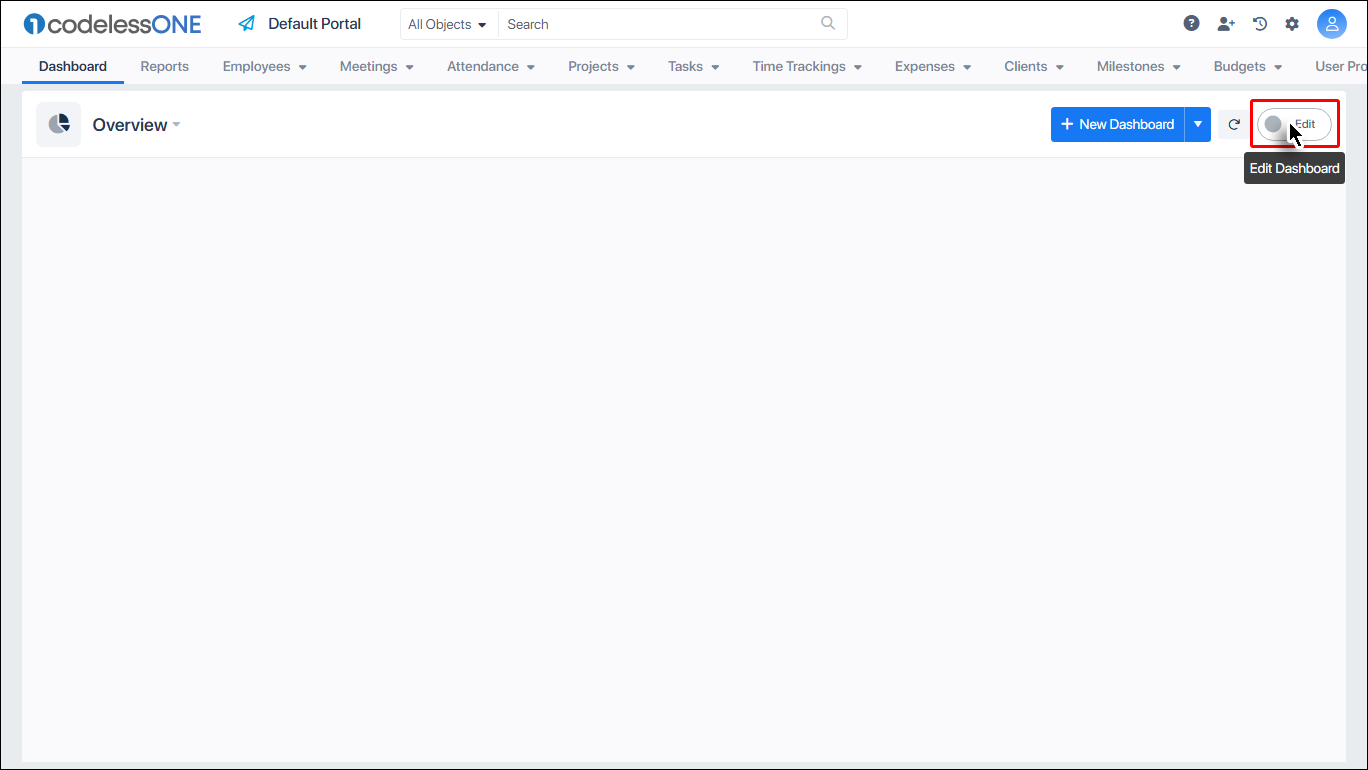Open the Help icon in header

click(x=1191, y=23)
